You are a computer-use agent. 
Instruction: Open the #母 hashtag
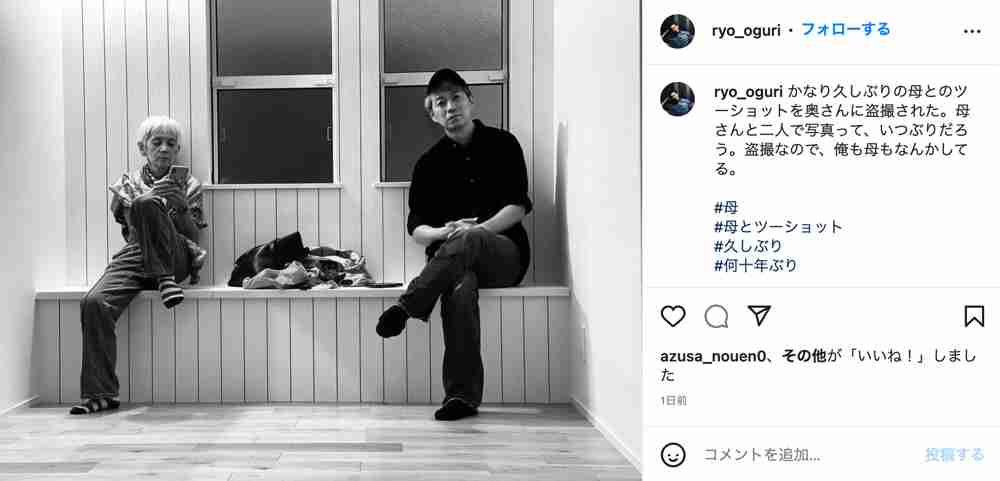tap(726, 207)
